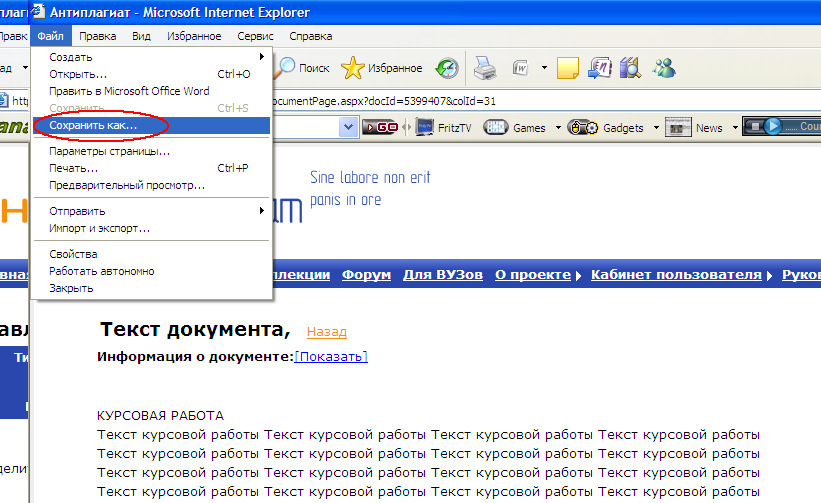Open the Gadgets dropdown arrow

(656, 128)
